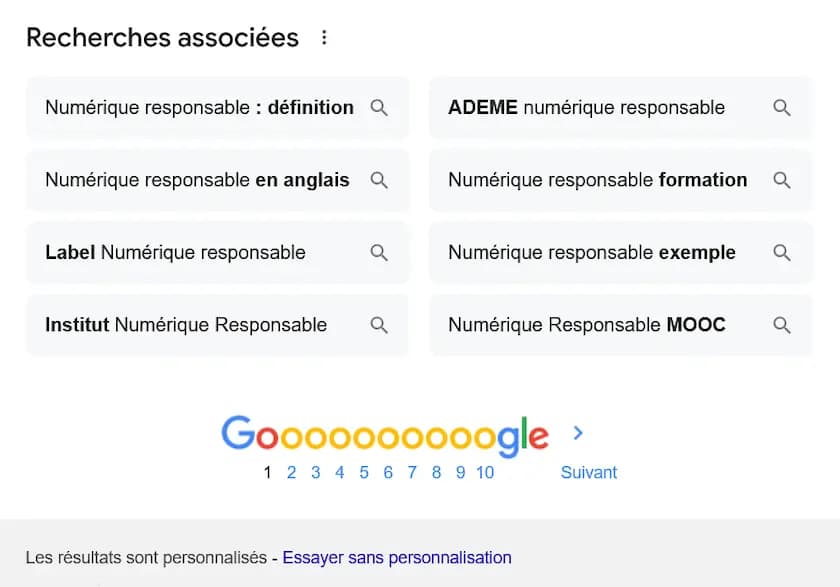
Task: Click the magnifier icon beside 'Label Numérique responsable'
Action: pos(379,252)
